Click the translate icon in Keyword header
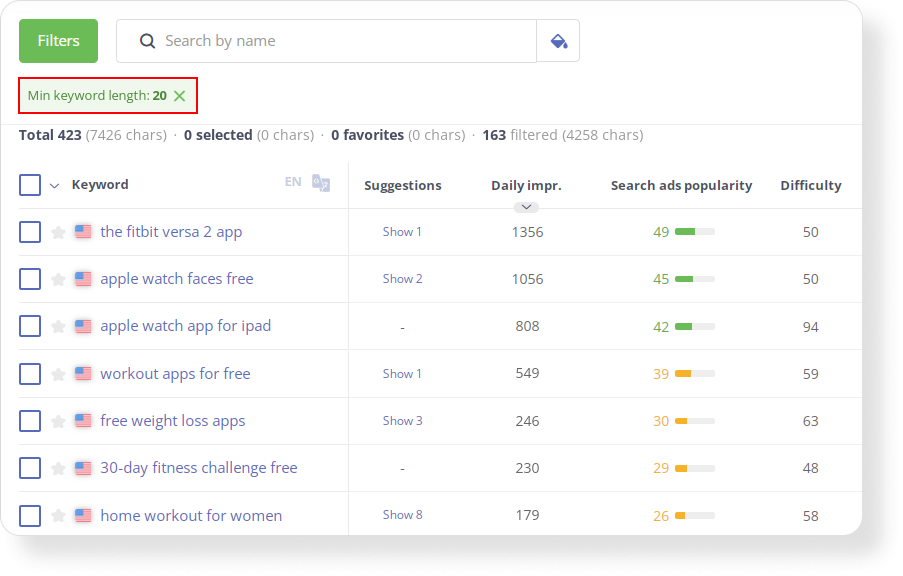 pos(321,182)
